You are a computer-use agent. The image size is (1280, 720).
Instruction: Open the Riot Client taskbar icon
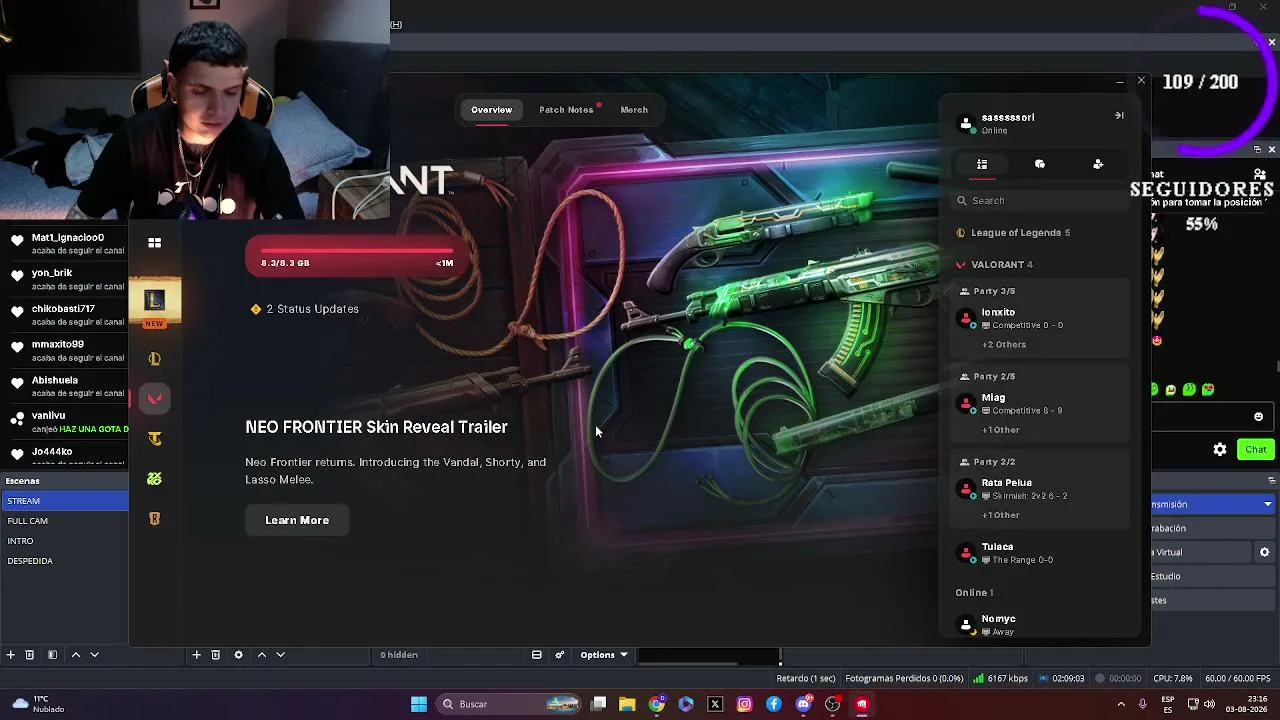point(862,704)
